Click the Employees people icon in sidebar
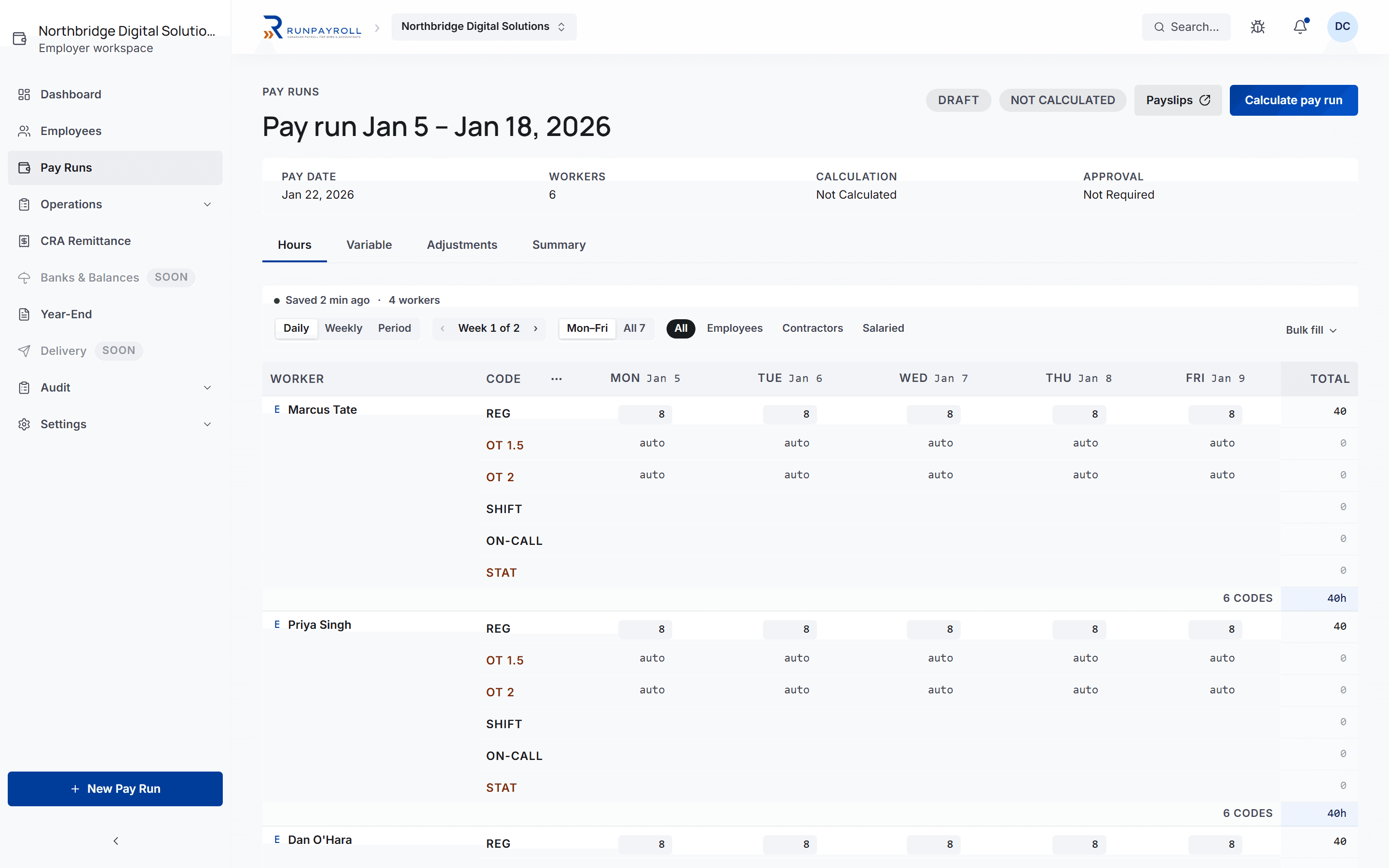 click(x=24, y=131)
